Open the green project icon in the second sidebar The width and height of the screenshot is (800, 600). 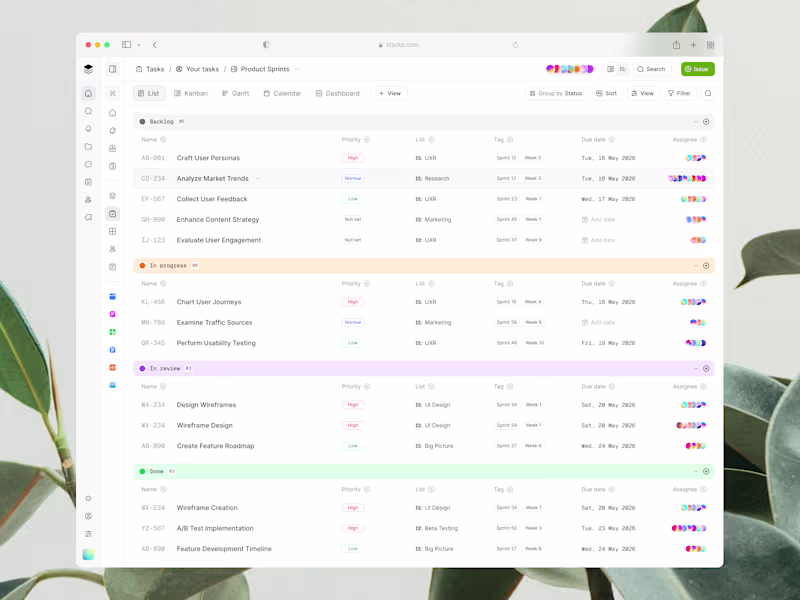113,332
